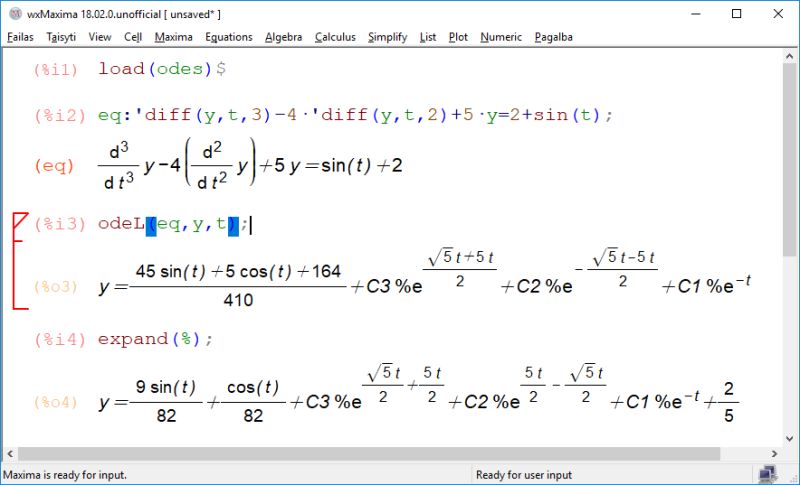Screen dimensions: 800x485
Task: Open the Calculus menu
Action: [335, 37]
